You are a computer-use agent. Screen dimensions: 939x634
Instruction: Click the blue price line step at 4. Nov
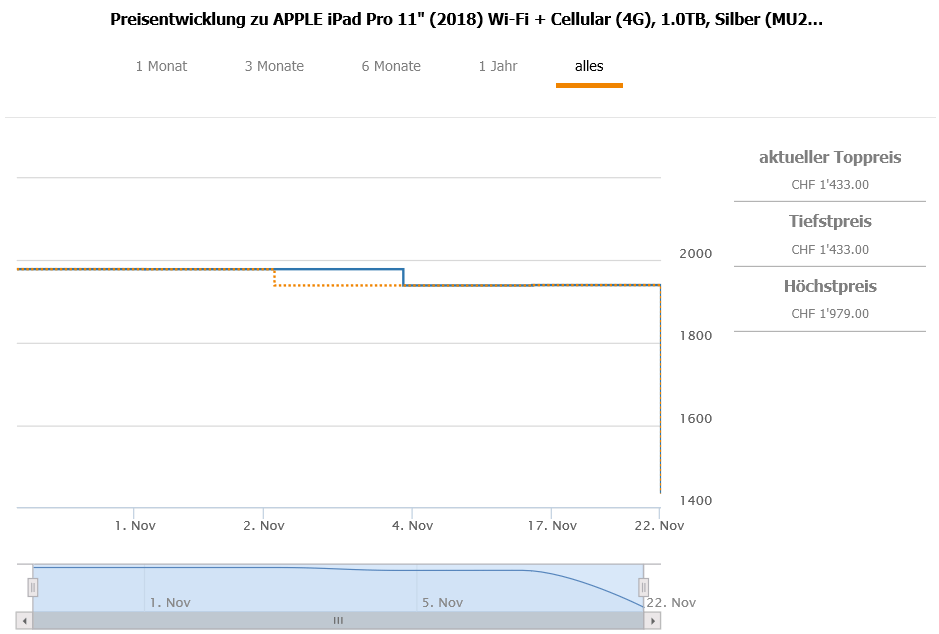(403, 277)
